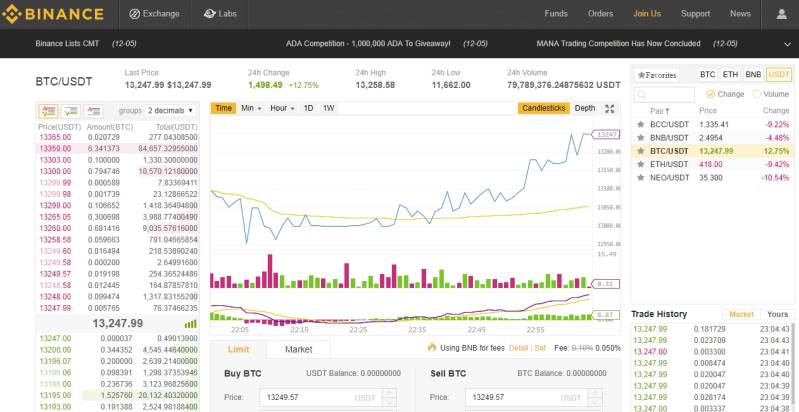
Task: Open the Min interval dropdown
Action: tap(251, 108)
